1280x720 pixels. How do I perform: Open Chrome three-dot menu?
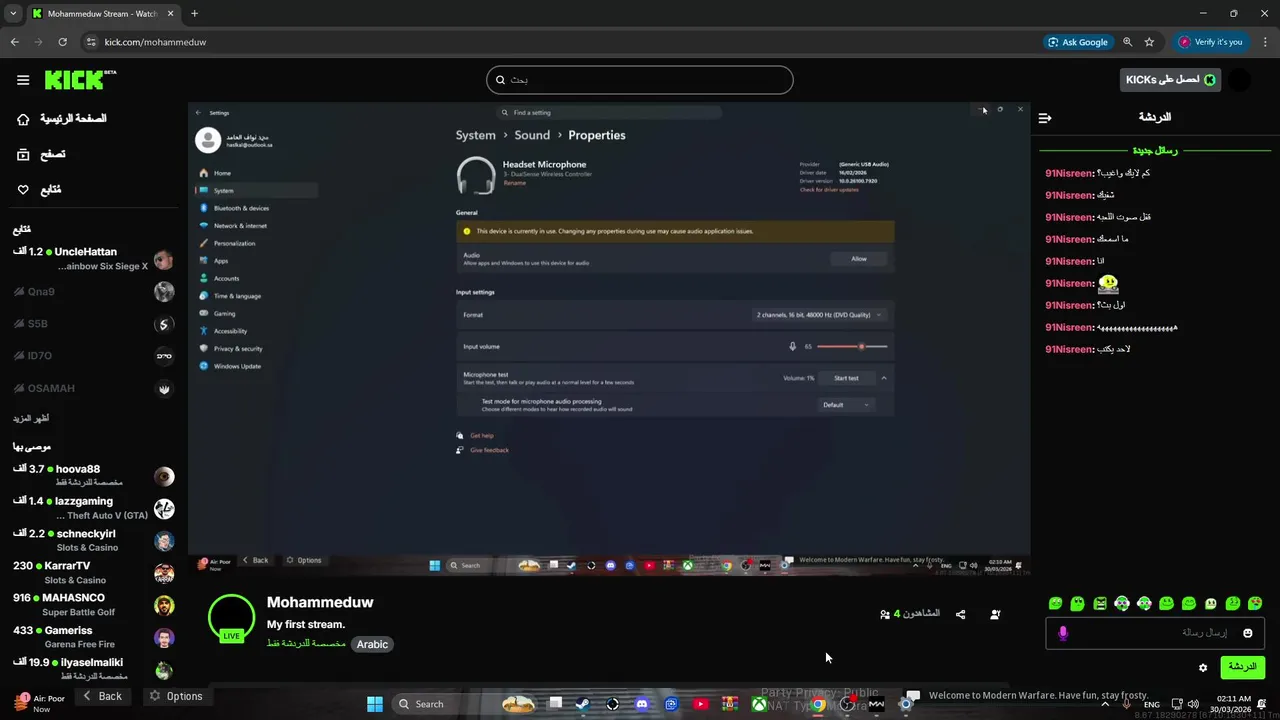point(1263,42)
